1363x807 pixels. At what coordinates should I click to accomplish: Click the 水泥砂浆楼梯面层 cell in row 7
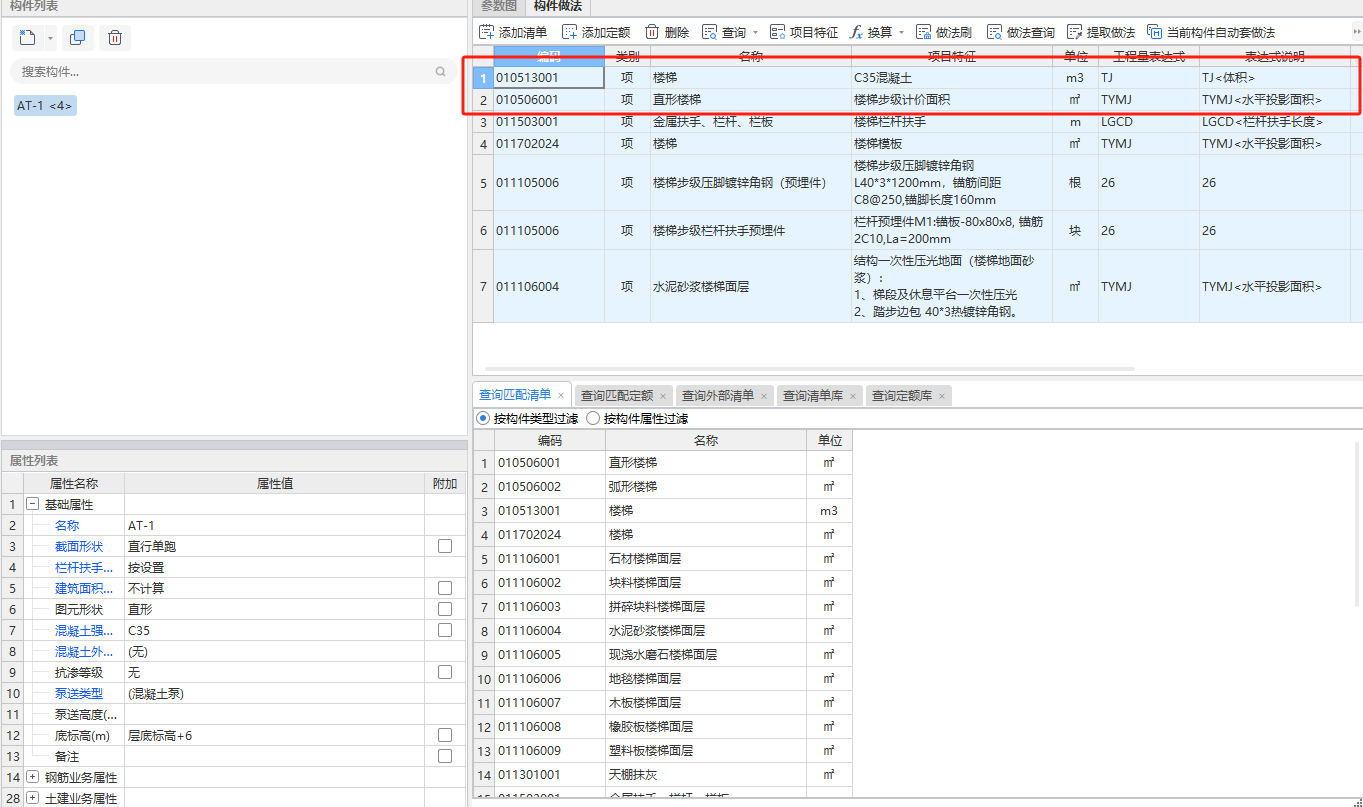[x=750, y=286]
